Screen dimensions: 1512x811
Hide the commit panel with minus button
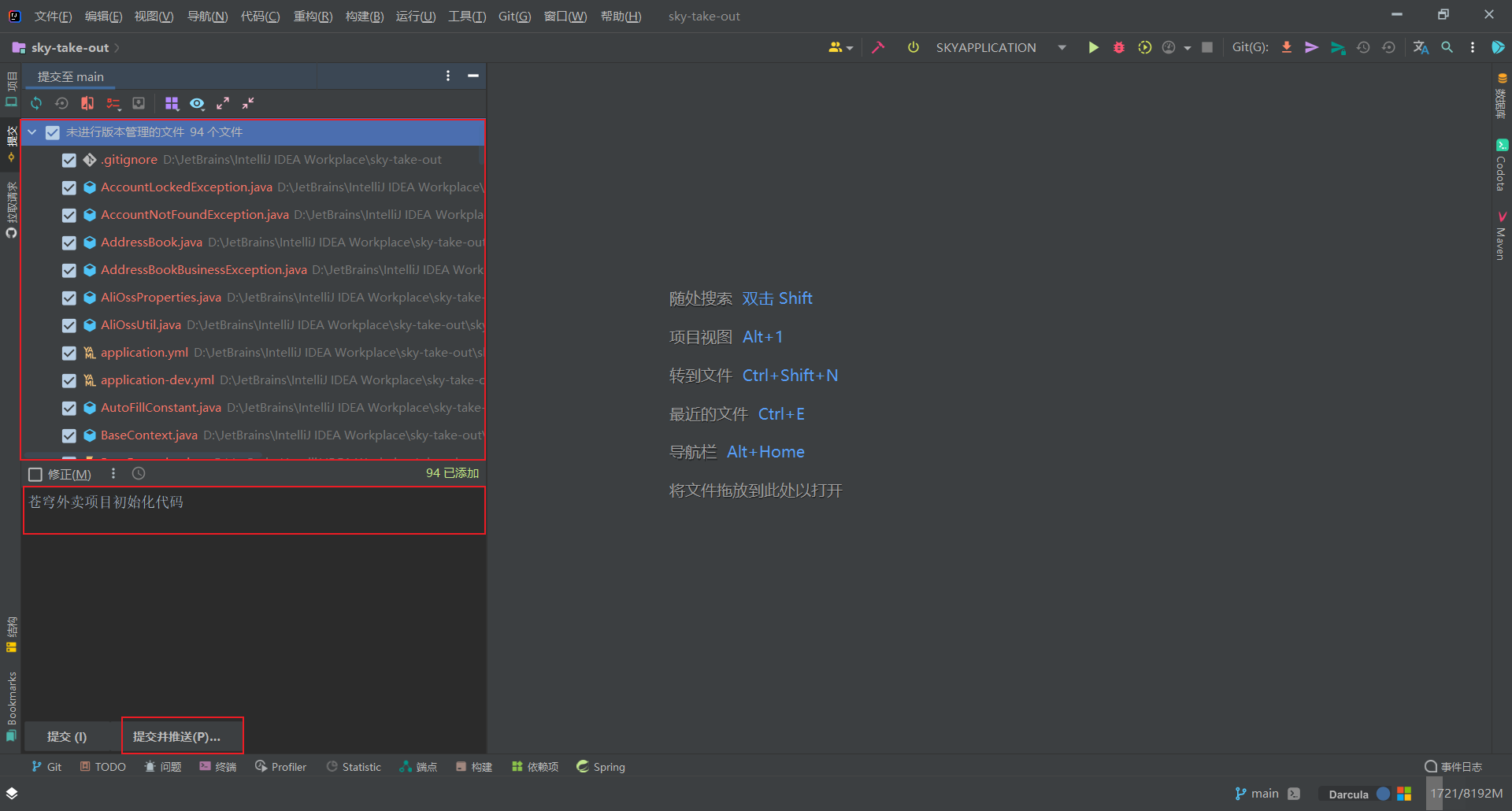pos(473,76)
